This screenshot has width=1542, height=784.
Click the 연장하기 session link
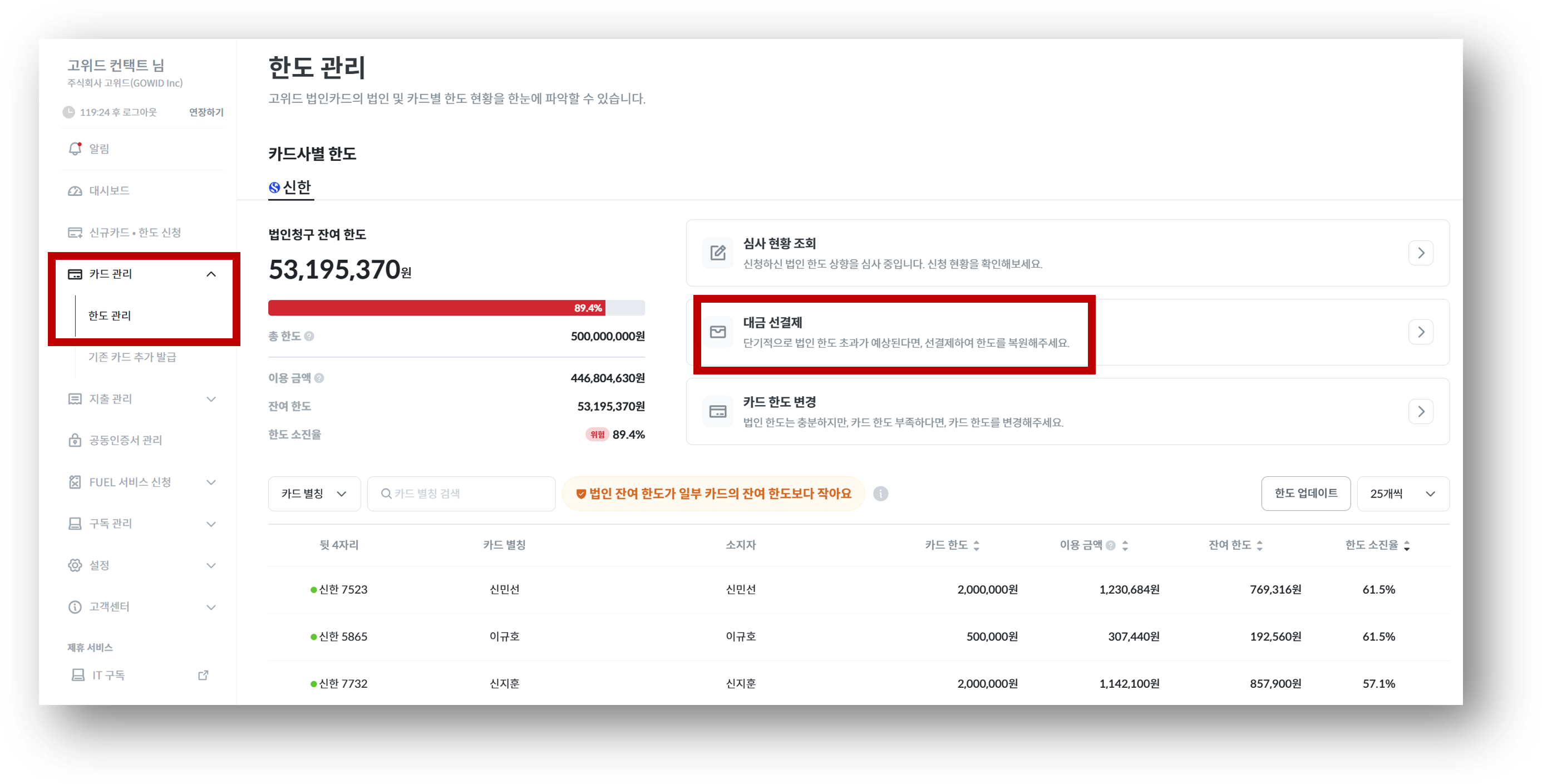point(206,112)
